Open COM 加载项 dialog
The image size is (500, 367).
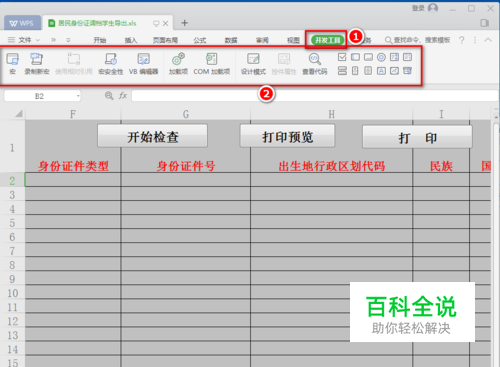[x=212, y=63]
